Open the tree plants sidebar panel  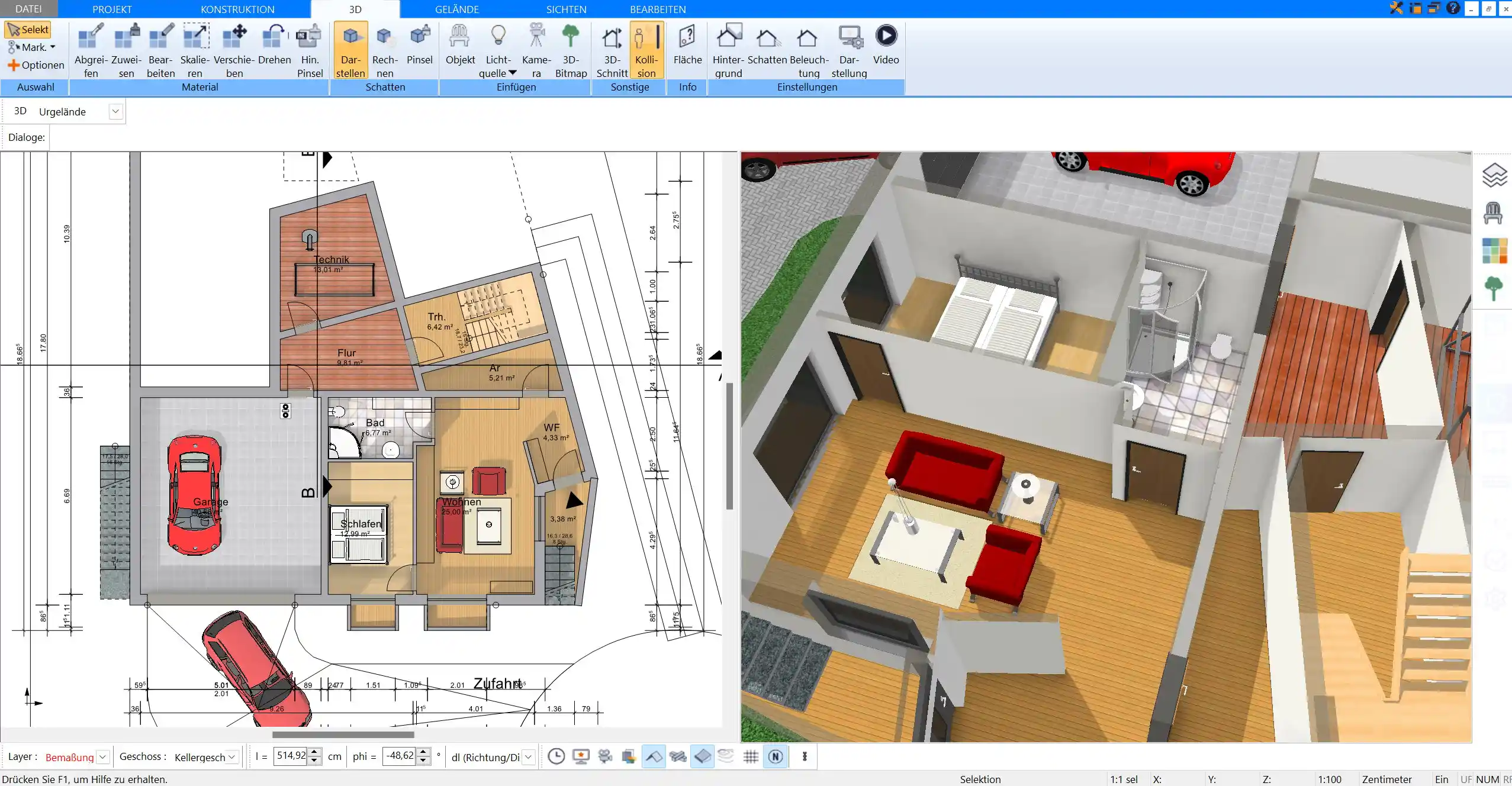[1494, 289]
